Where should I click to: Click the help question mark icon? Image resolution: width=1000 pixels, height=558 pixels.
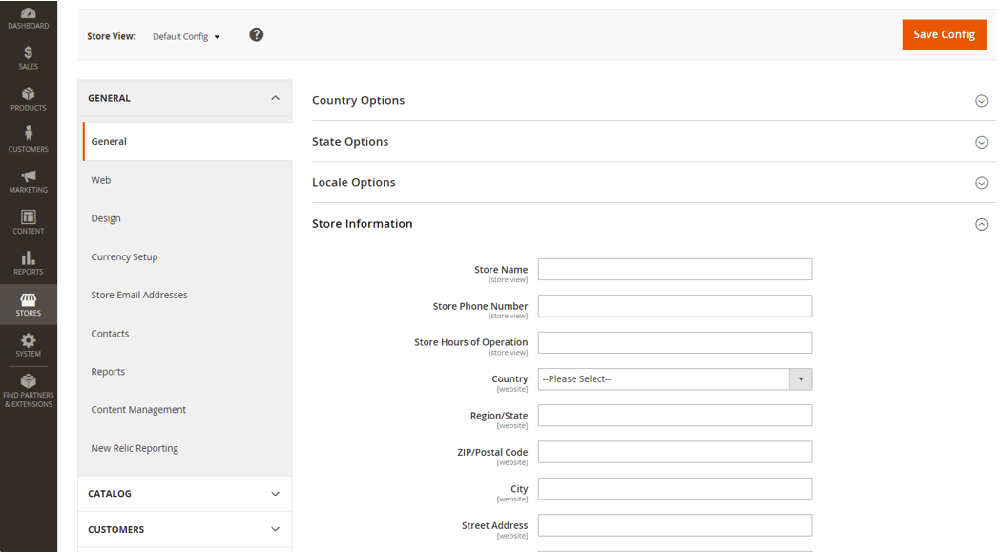(x=256, y=35)
